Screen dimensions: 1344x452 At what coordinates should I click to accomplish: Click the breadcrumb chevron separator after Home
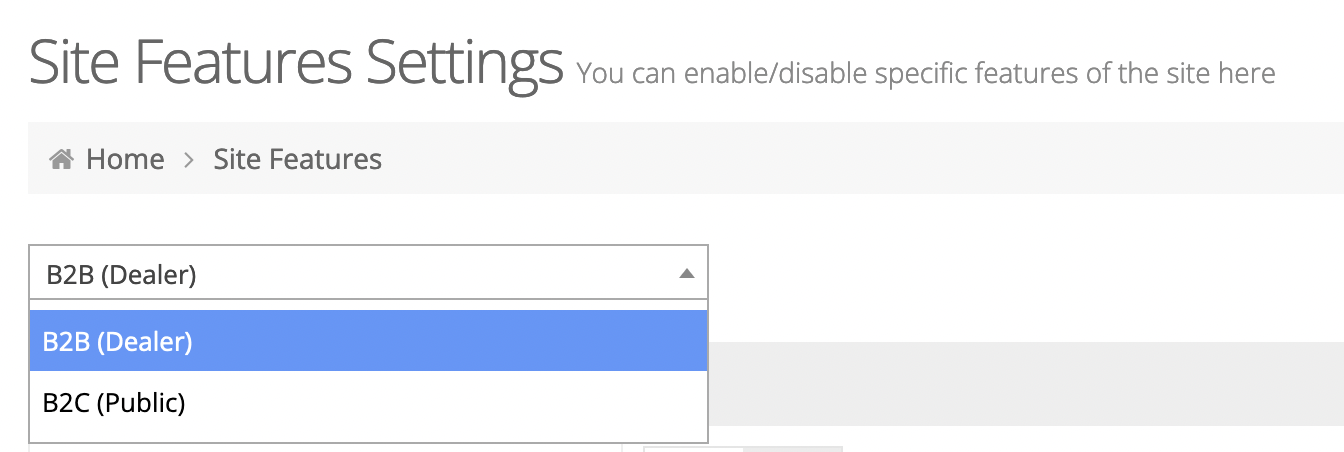click(189, 159)
